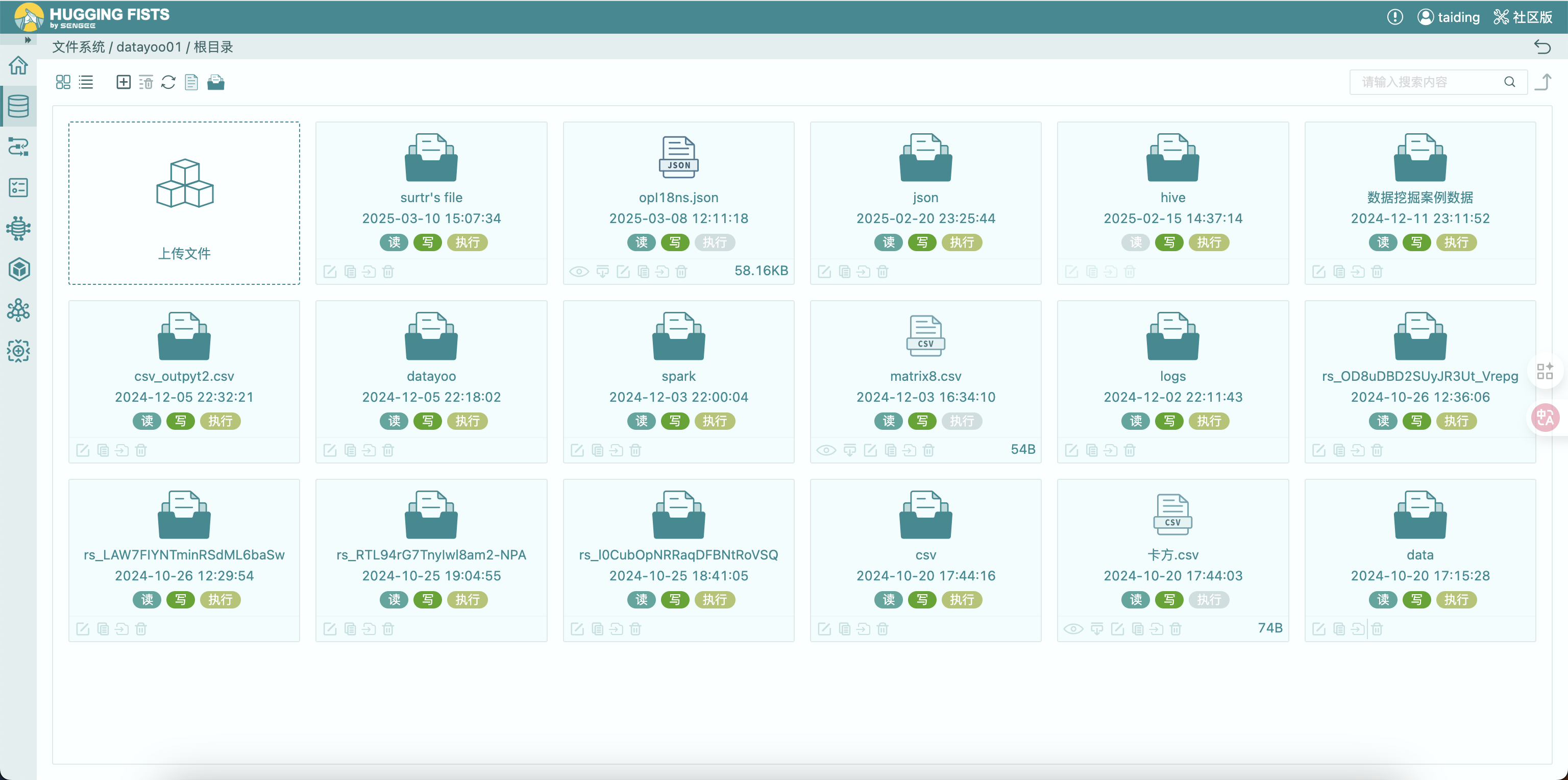
Task: Click the back arrow at top right
Action: click(1542, 47)
